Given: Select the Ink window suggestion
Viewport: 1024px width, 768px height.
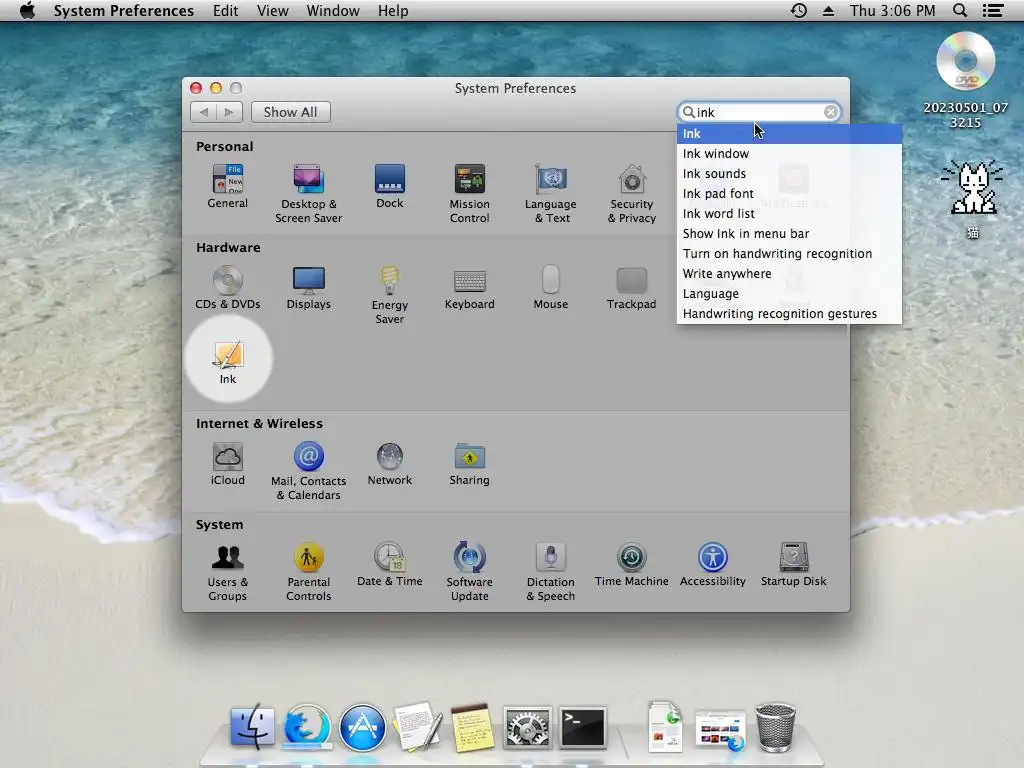Looking at the screenshot, I should (x=789, y=153).
